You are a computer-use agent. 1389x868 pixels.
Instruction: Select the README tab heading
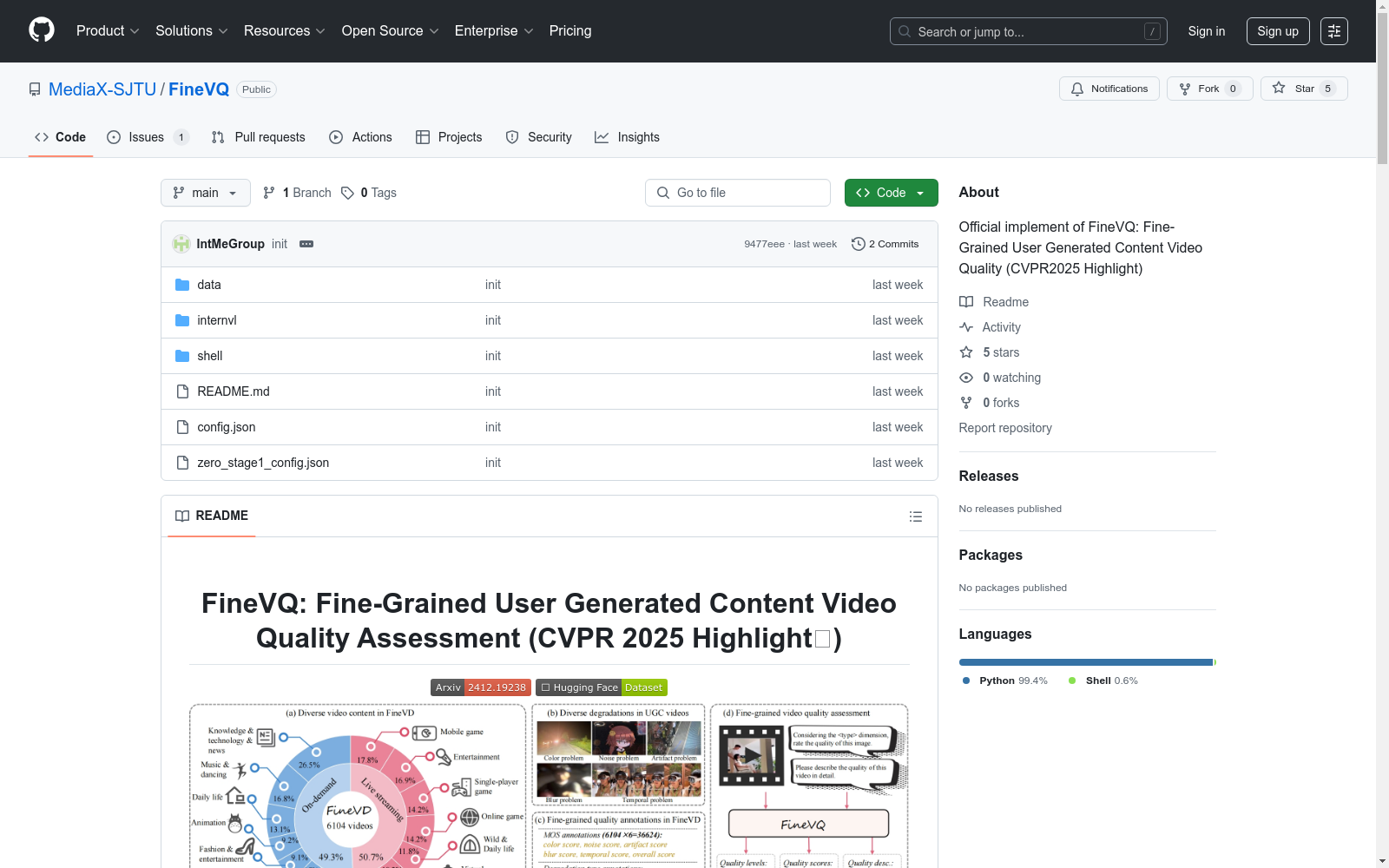[212, 516]
